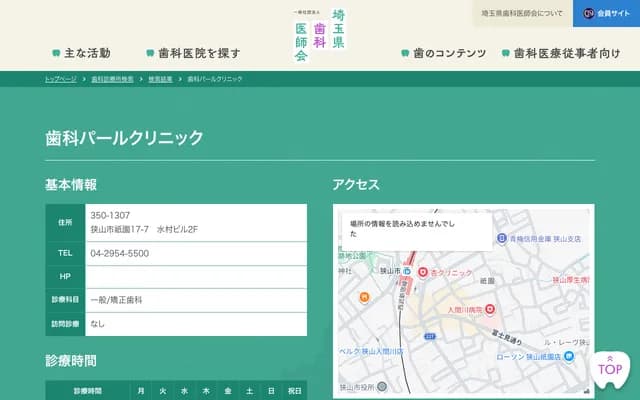Click the map location error message box
The width and height of the screenshot is (640, 400).
click(417, 228)
